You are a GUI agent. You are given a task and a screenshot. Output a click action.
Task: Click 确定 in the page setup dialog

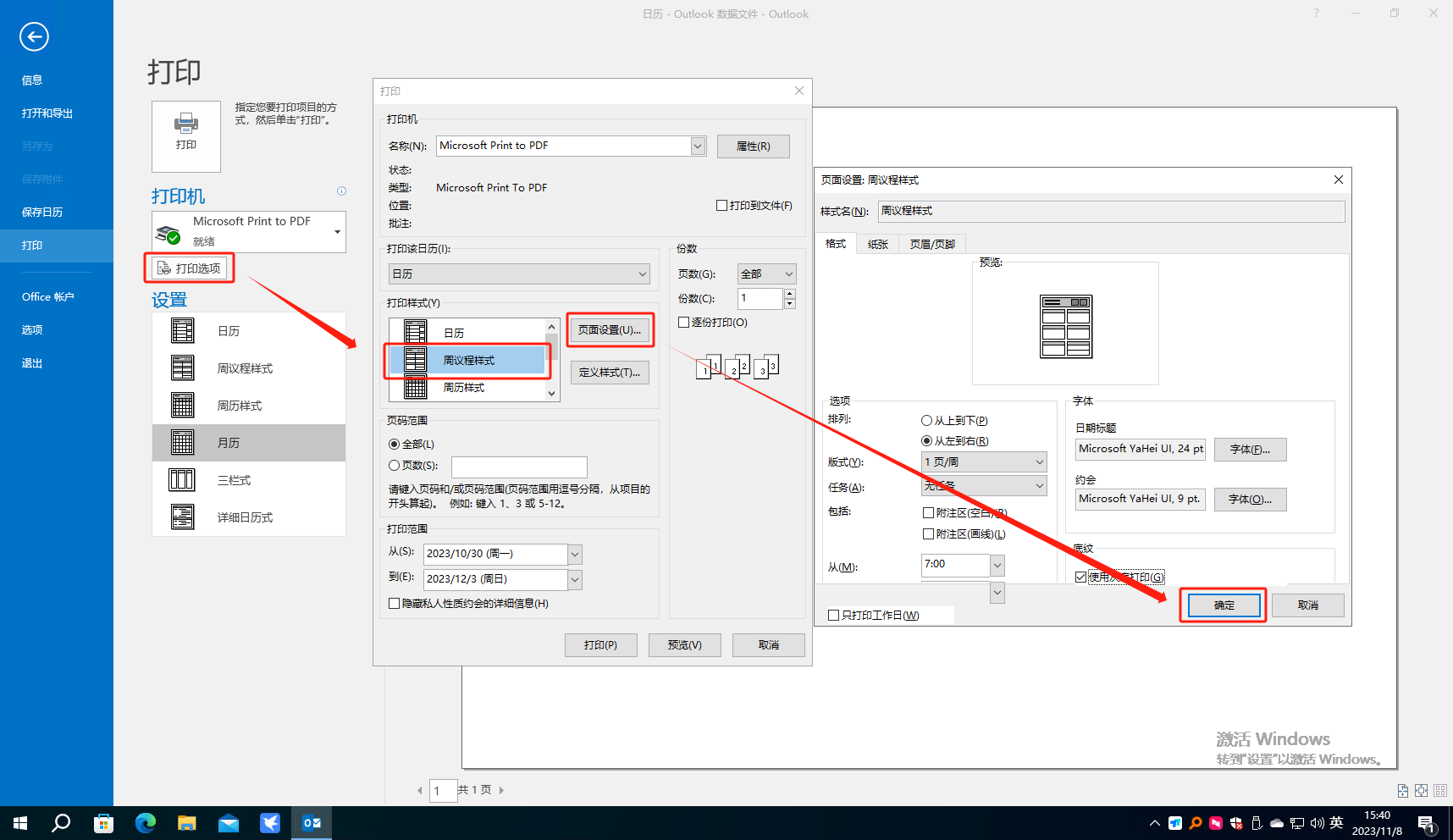coord(1224,605)
